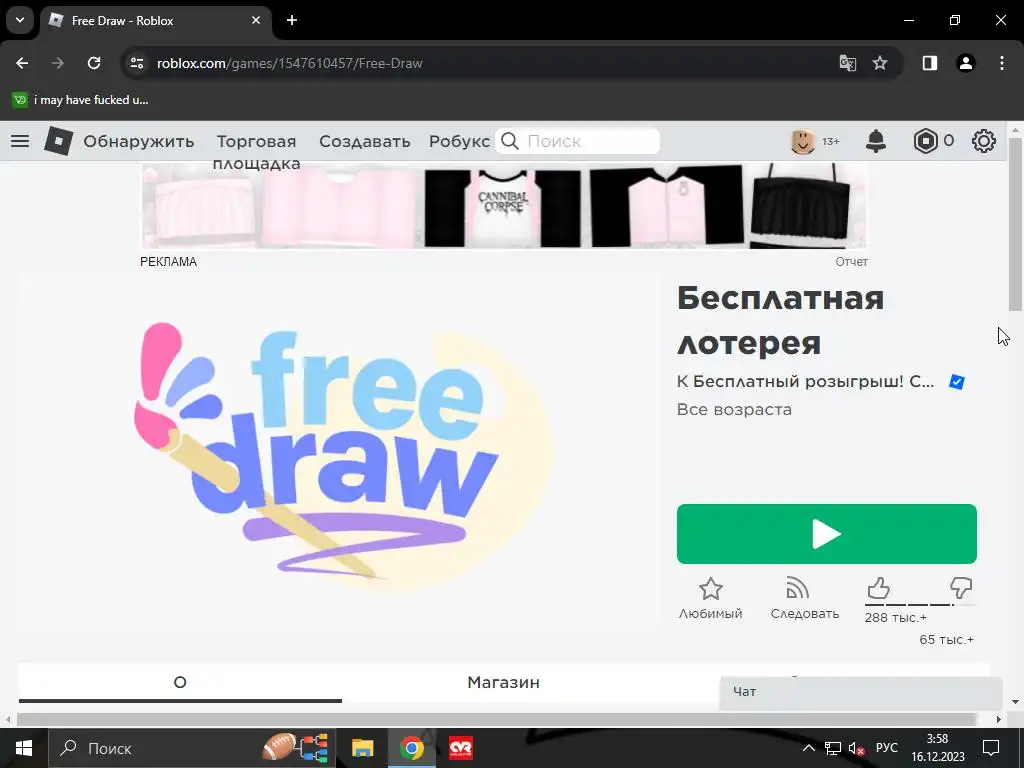Open Торговая площадка navigation item
Viewport: 1024px width, 768px height.
(256, 152)
